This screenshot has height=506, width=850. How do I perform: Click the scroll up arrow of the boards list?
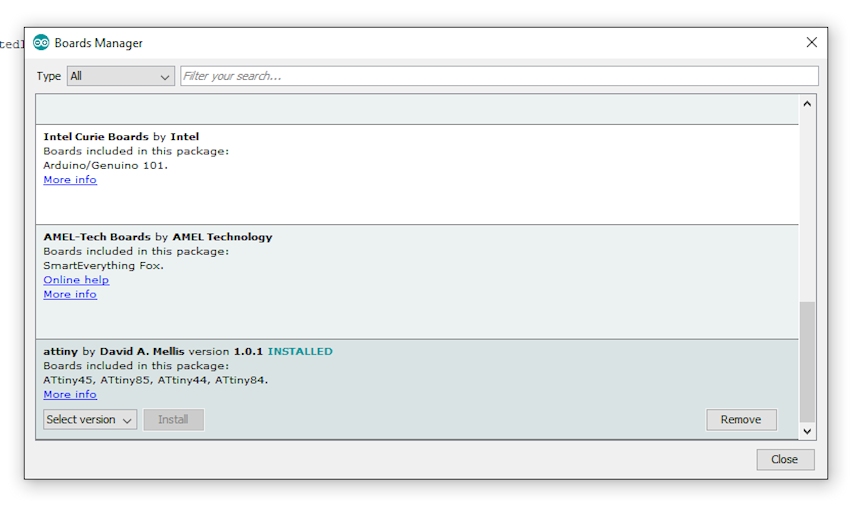click(807, 104)
